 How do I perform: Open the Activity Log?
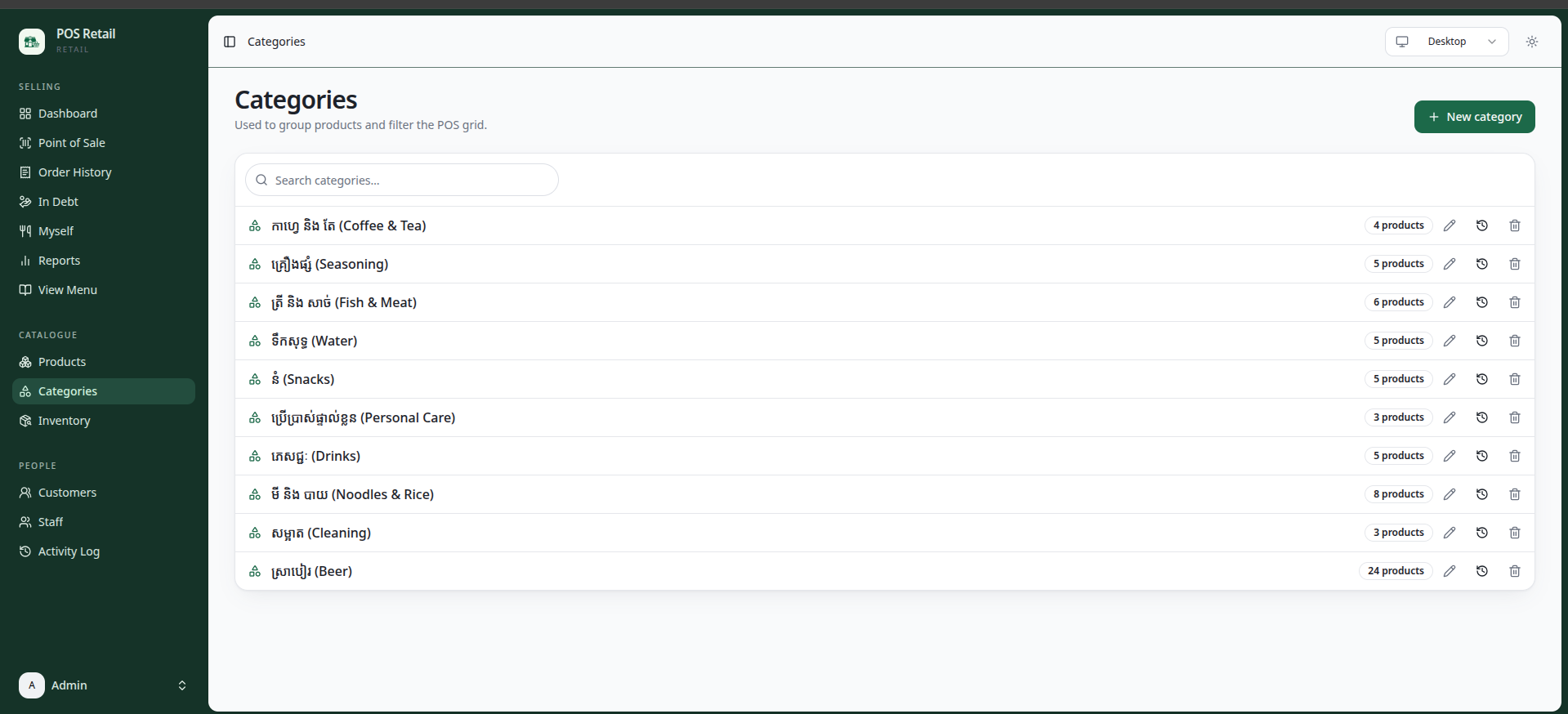[x=104, y=551]
